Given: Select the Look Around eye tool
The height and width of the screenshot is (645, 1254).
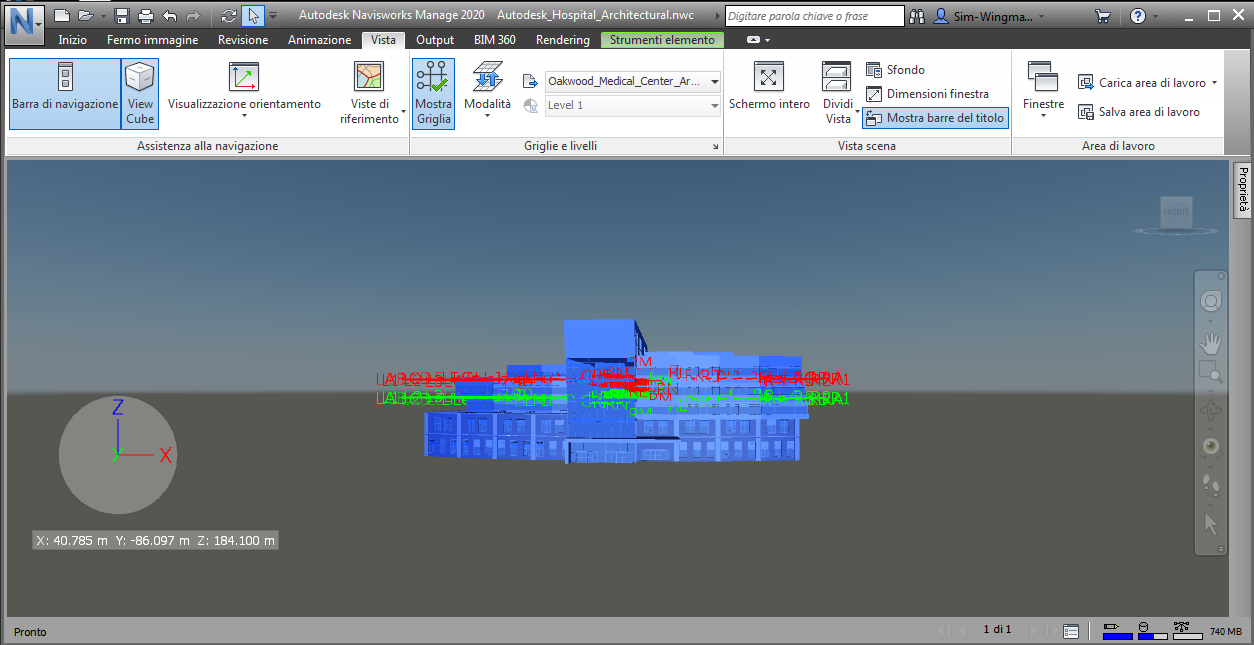Looking at the screenshot, I should point(1211,446).
